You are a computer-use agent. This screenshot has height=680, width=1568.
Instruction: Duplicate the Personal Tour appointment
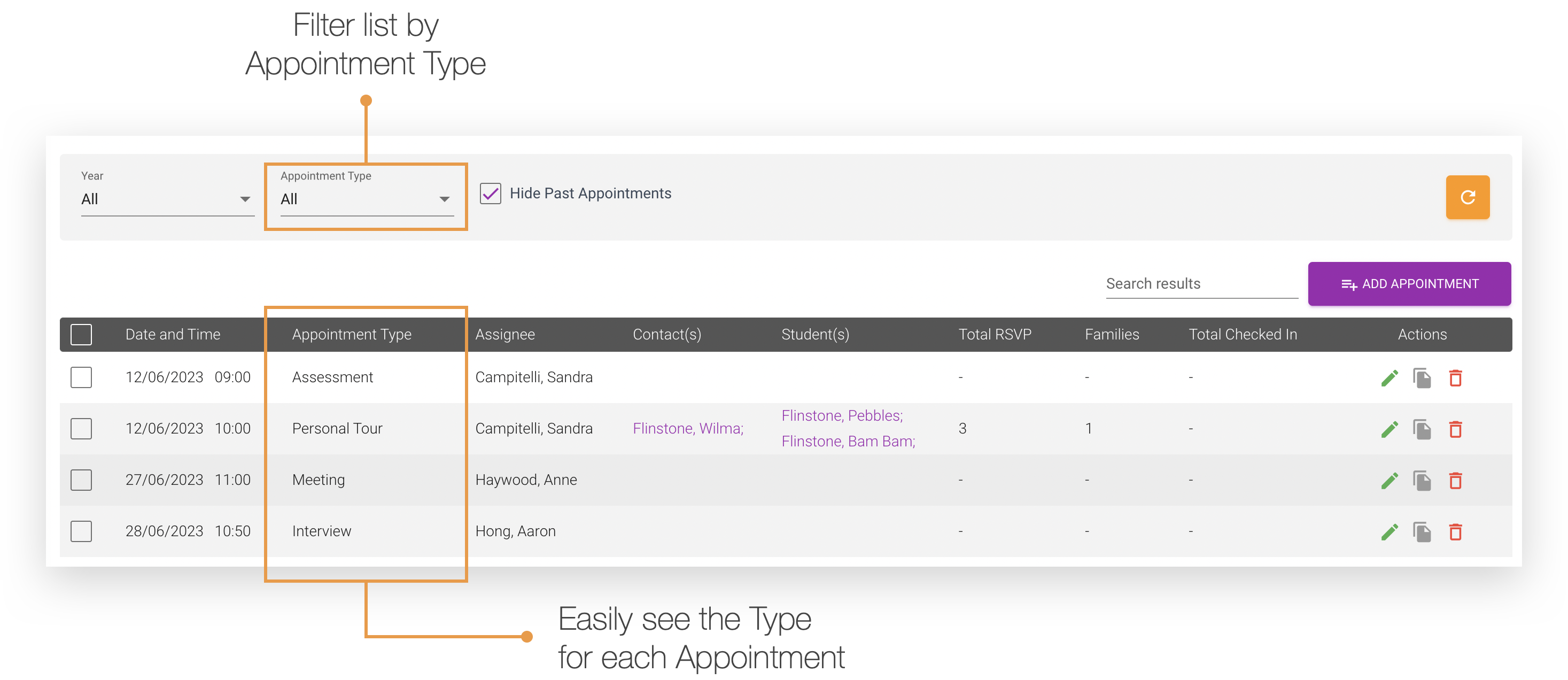(x=1423, y=429)
